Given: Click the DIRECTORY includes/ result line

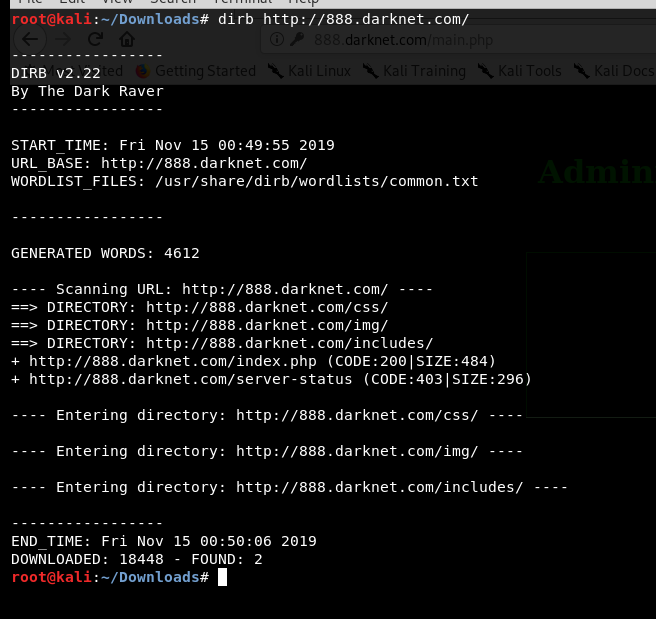Looking at the screenshot, I should (x=222, y=343).
